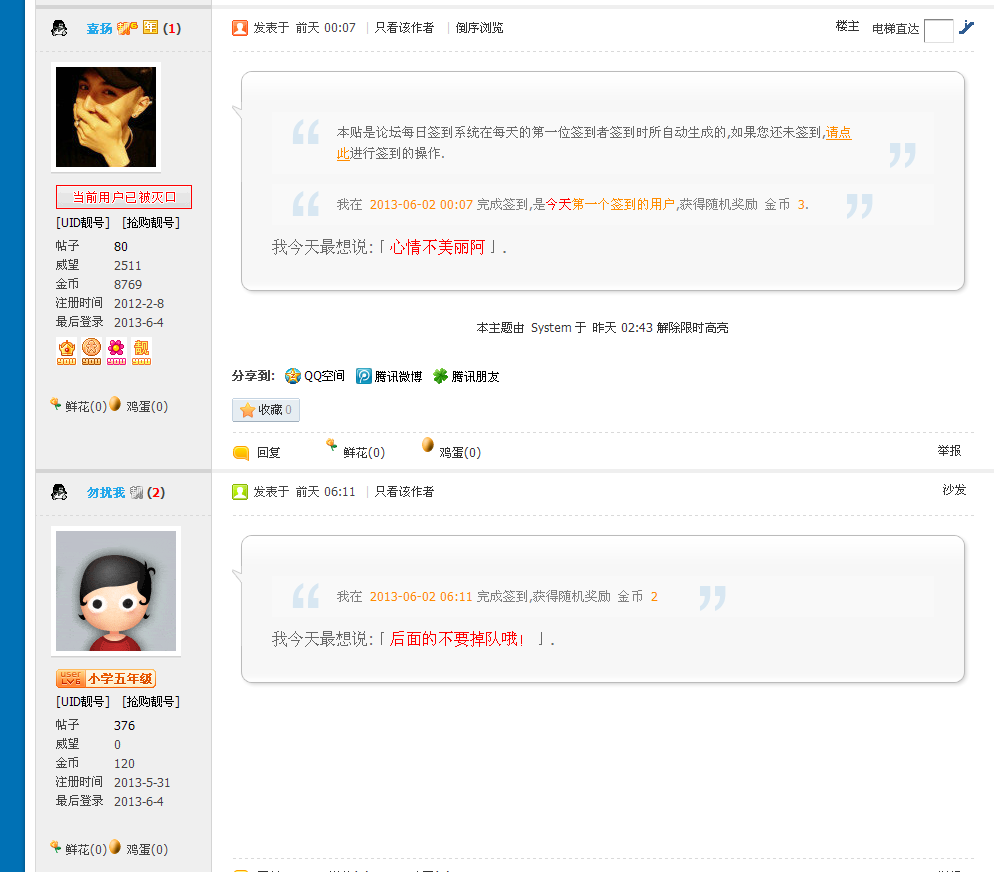Click the System link in highlight notice
Viewport: 994px width, 872px height.
point(551,328)
